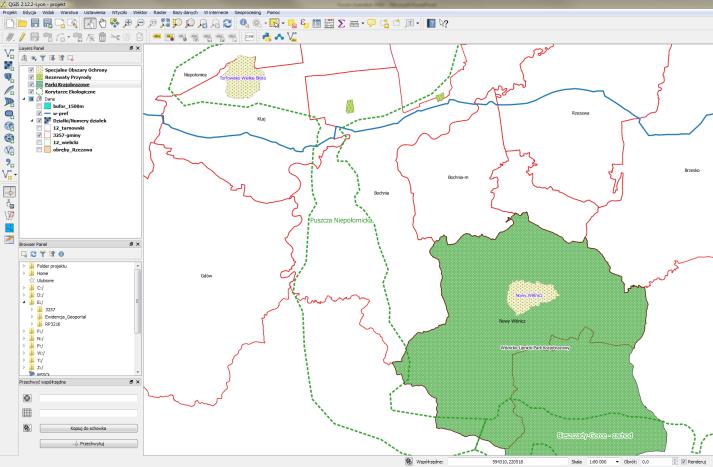The image size is (713, 467).
Task: Select the Zoom in magnifier tool
Action: pyautogui.click(x=128, y=23)
